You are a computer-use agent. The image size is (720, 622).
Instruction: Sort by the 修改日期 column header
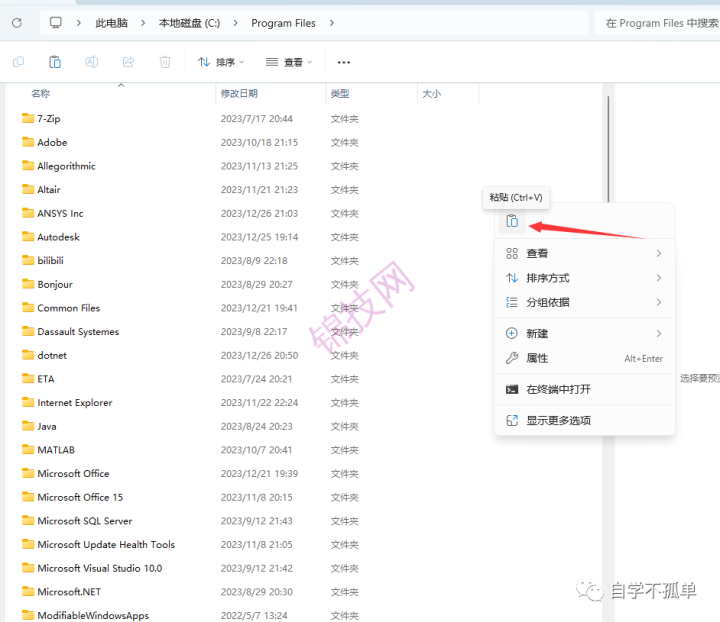pyautogui.click(x=239, y=94)
